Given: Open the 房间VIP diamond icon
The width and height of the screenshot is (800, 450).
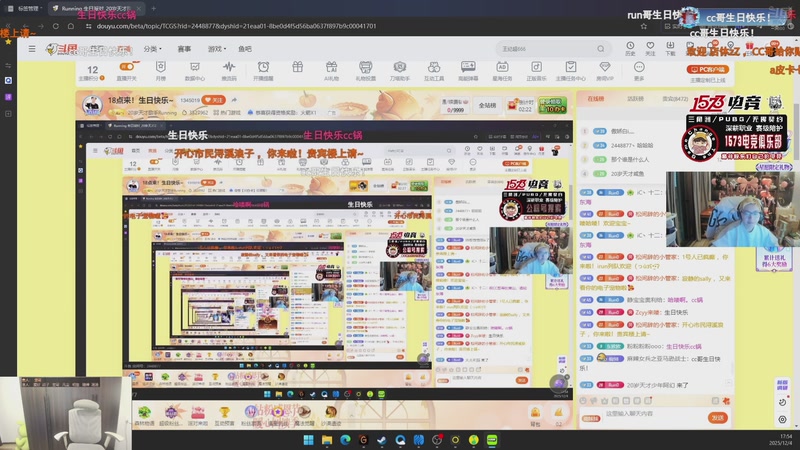Looking at the screenshot, I should (x=605, y=71).
